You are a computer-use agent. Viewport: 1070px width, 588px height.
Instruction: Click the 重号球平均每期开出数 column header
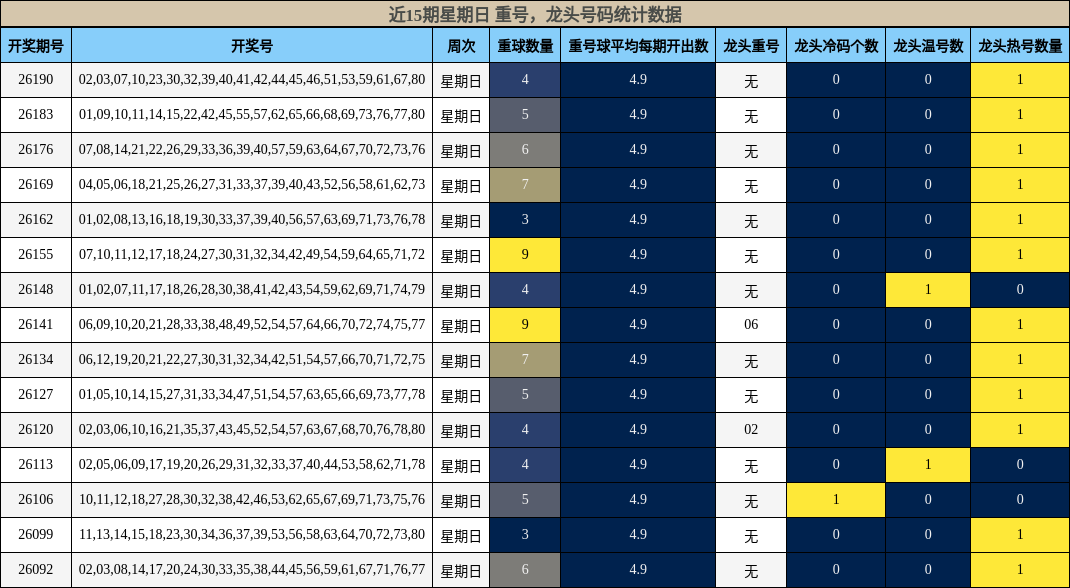click(x=638, y=45)
